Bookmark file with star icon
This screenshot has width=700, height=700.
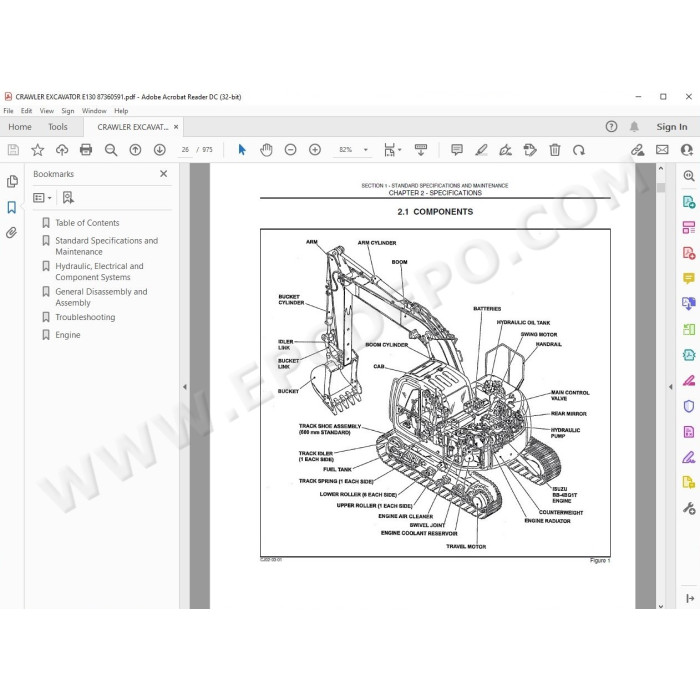[x=38, y=150]
